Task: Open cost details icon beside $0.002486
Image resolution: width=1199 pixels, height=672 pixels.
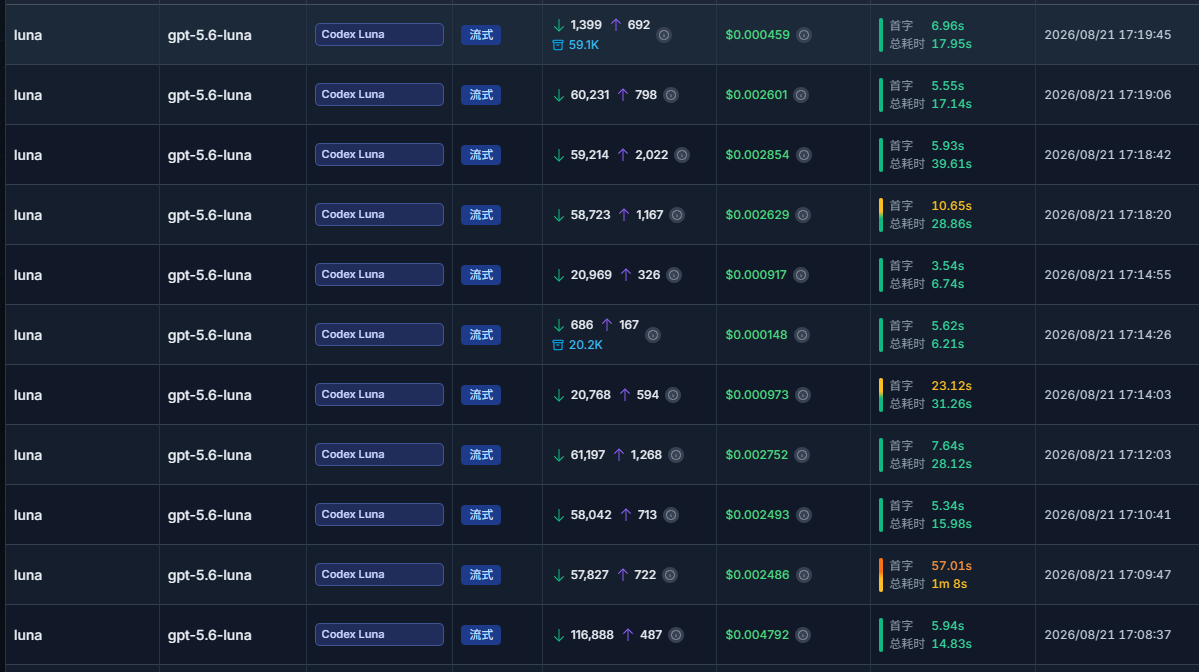Action: 804,575
